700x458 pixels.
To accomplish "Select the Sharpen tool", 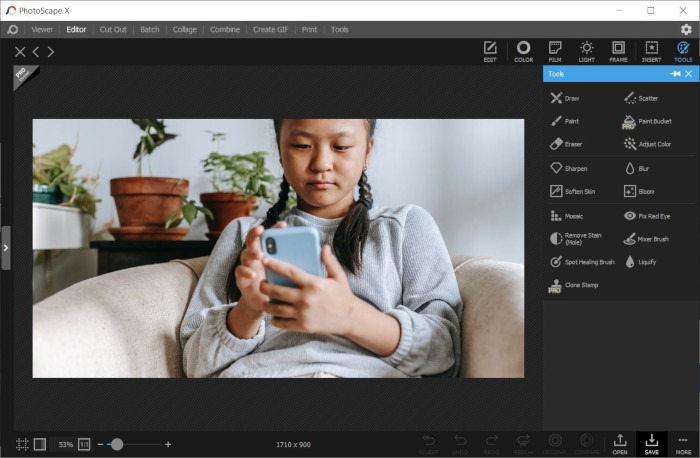I will [568, 168].
